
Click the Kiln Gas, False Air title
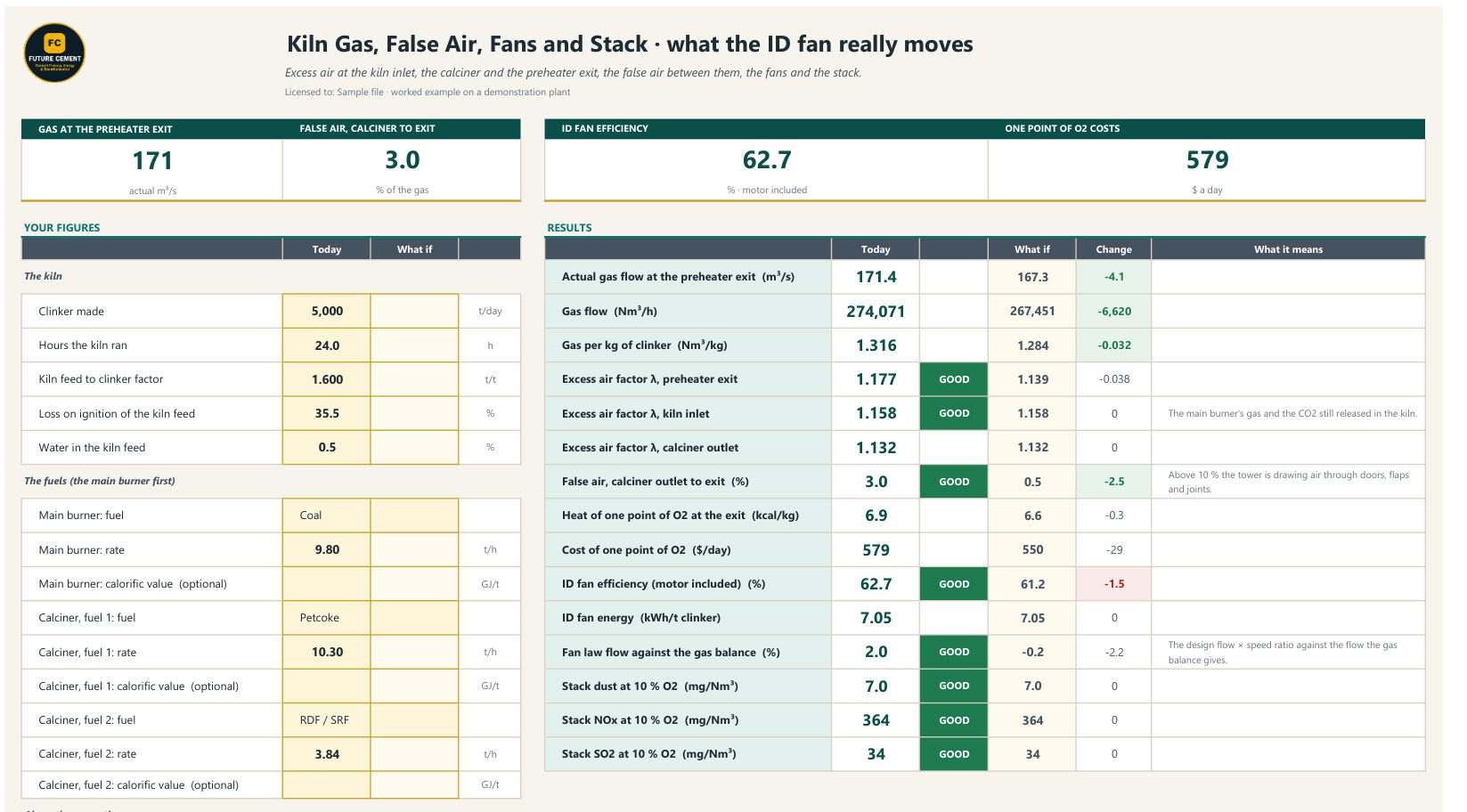point(630,45)
